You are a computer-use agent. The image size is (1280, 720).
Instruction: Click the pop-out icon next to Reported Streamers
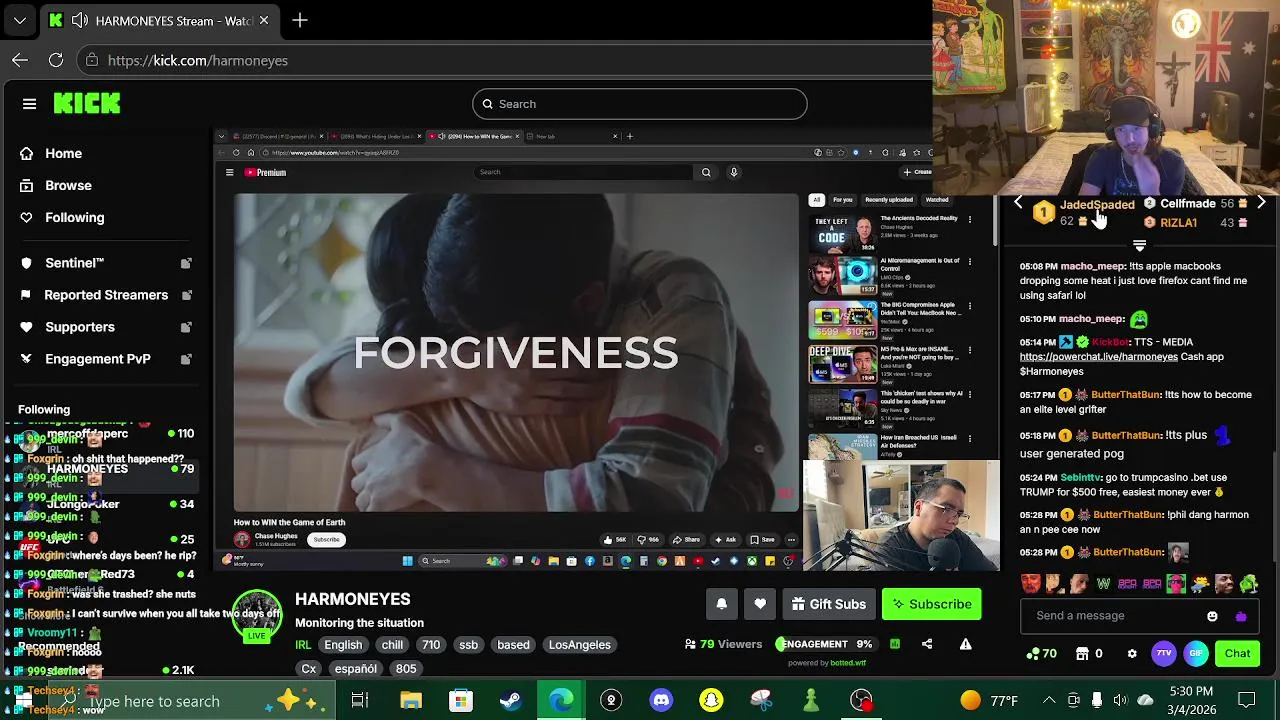click(186, 295)
